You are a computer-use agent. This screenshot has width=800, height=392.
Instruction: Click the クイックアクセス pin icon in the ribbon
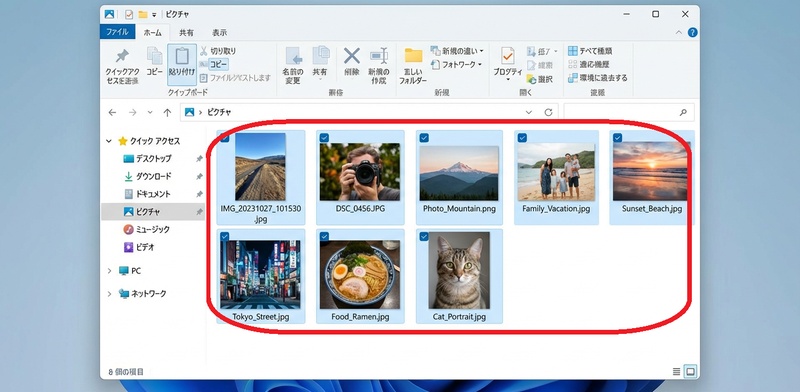(122, 56)
